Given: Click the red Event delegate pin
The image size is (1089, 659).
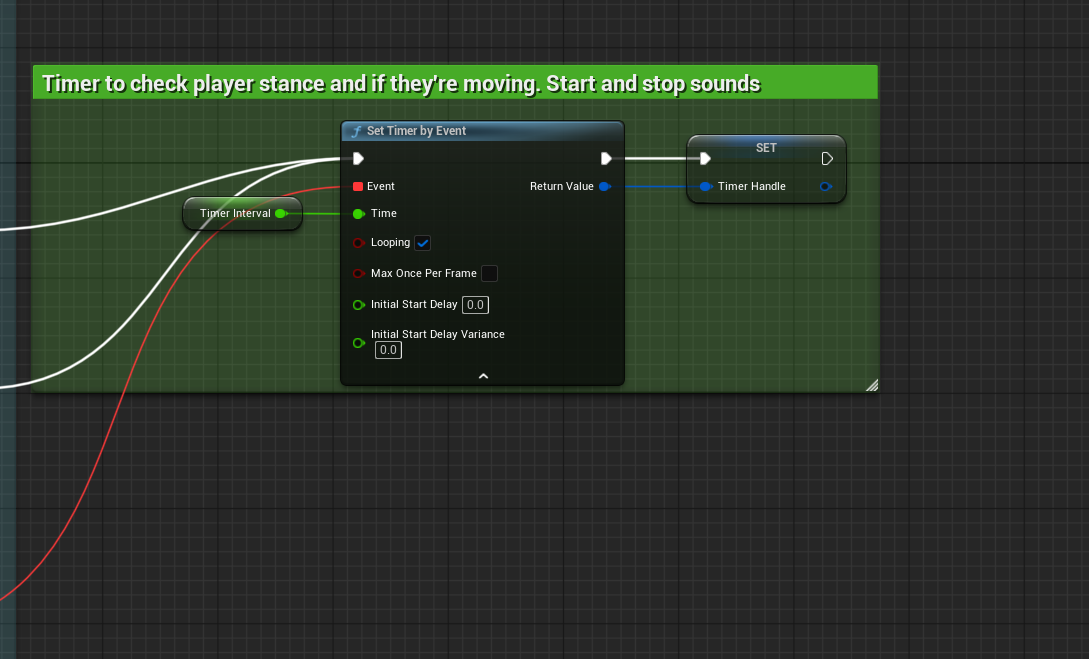Looking at the screenshot, I should [x=358, y=186].
